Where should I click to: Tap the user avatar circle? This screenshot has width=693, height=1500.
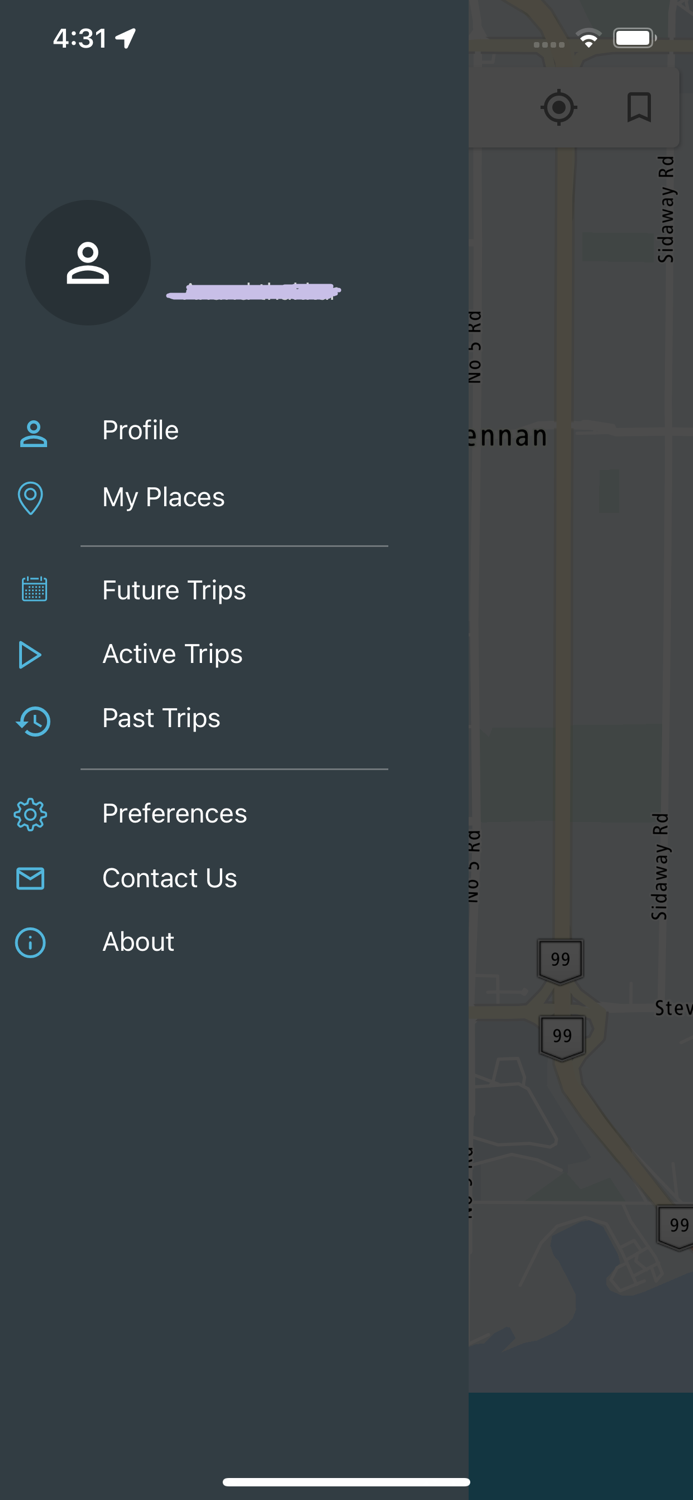coord(88,263)
